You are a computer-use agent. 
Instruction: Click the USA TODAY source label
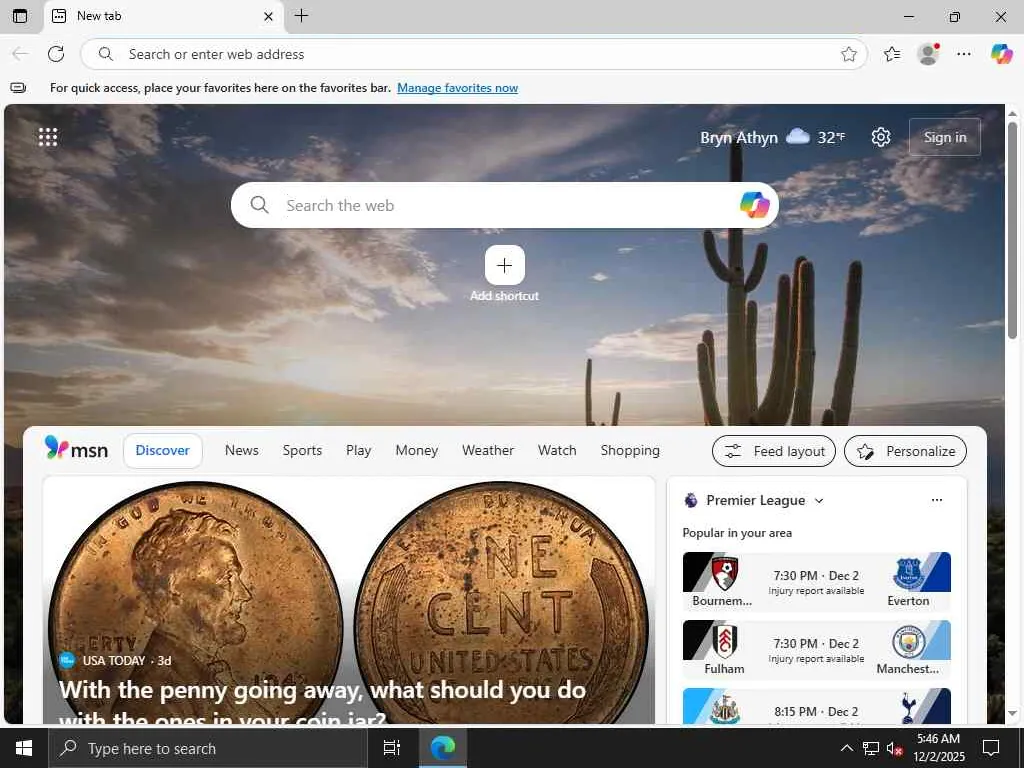(114, 661)
